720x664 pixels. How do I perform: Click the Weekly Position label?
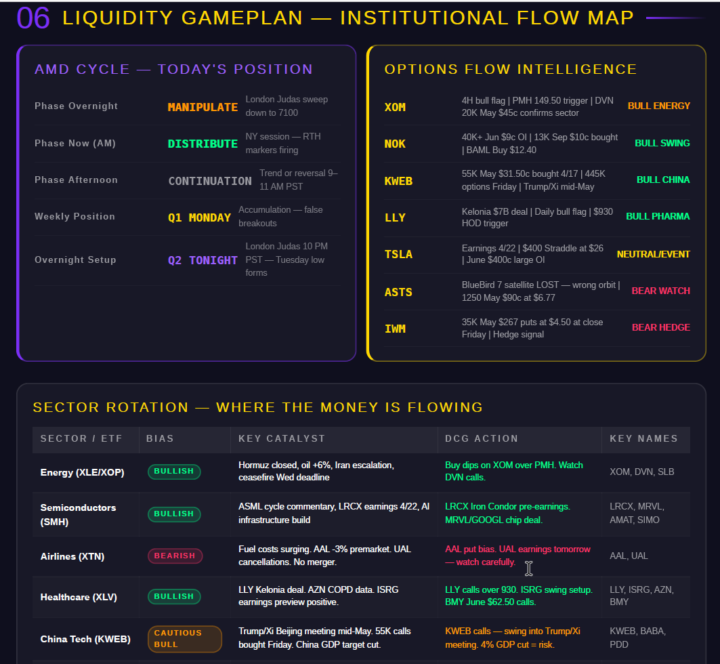click(75, 217)
